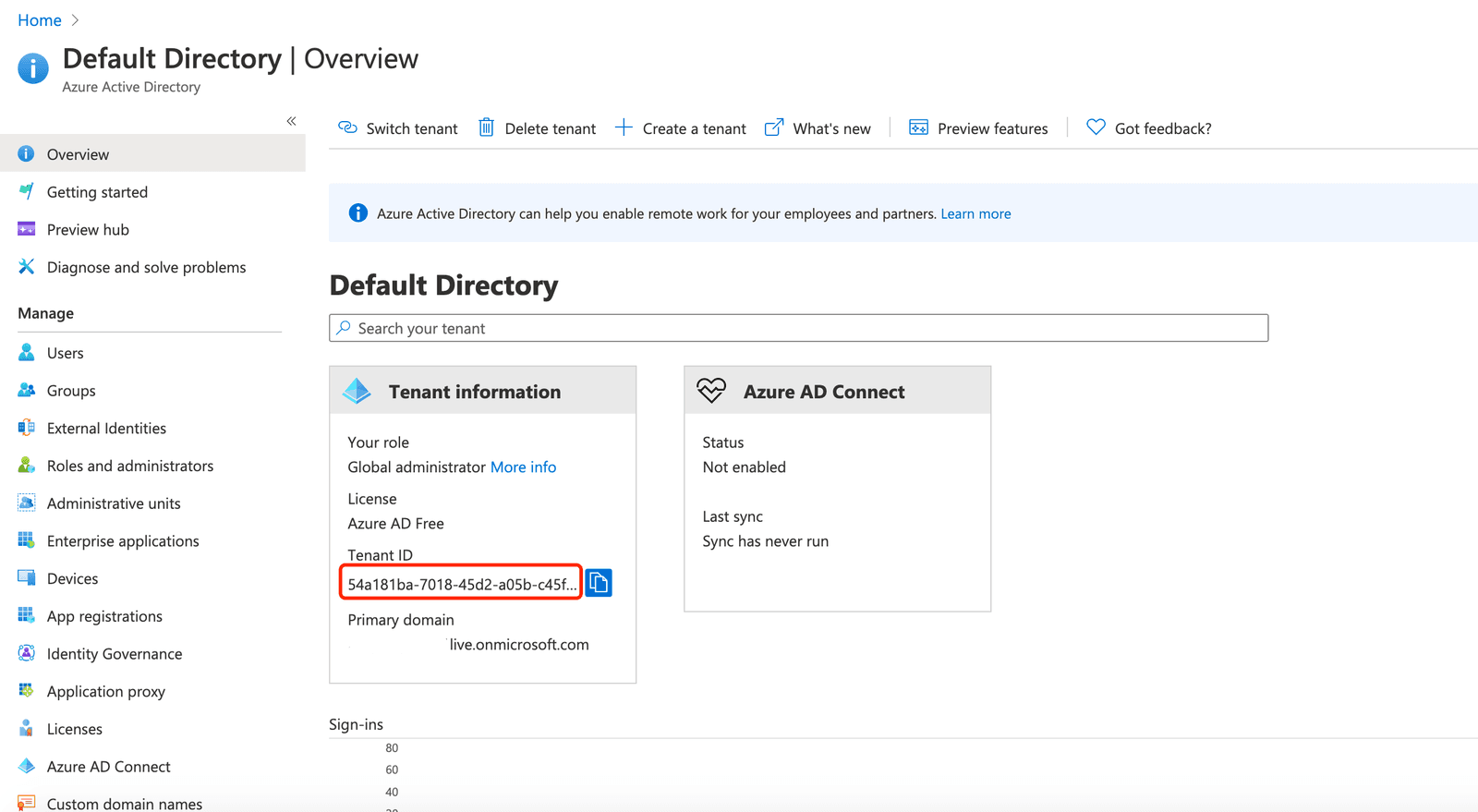This screenshot has height=812, width=1478.
Task: Click the Preview hub icon in sidebar
Action: click(26, 229)
